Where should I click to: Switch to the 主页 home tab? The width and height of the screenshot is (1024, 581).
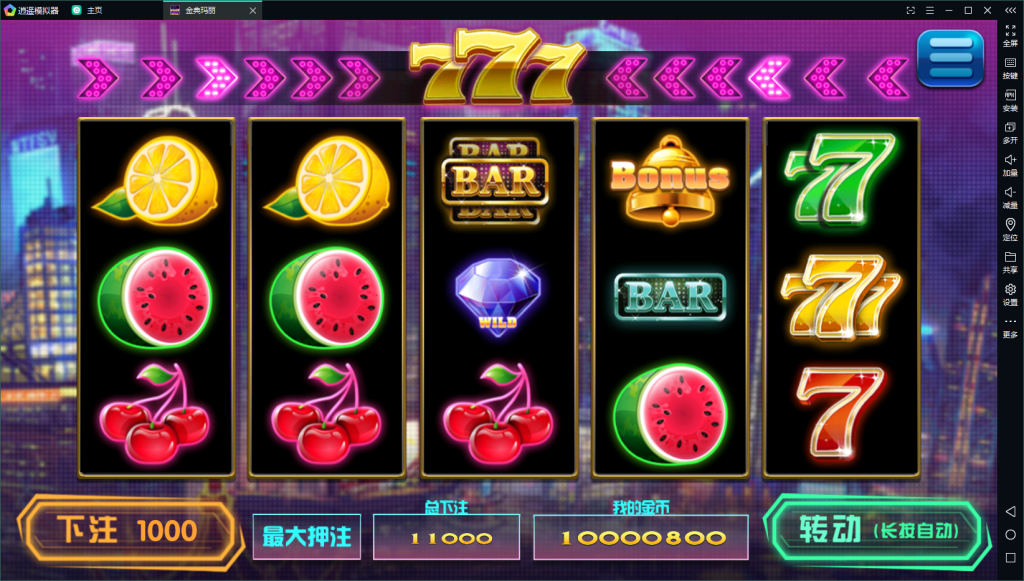click(x=88, y=10)
